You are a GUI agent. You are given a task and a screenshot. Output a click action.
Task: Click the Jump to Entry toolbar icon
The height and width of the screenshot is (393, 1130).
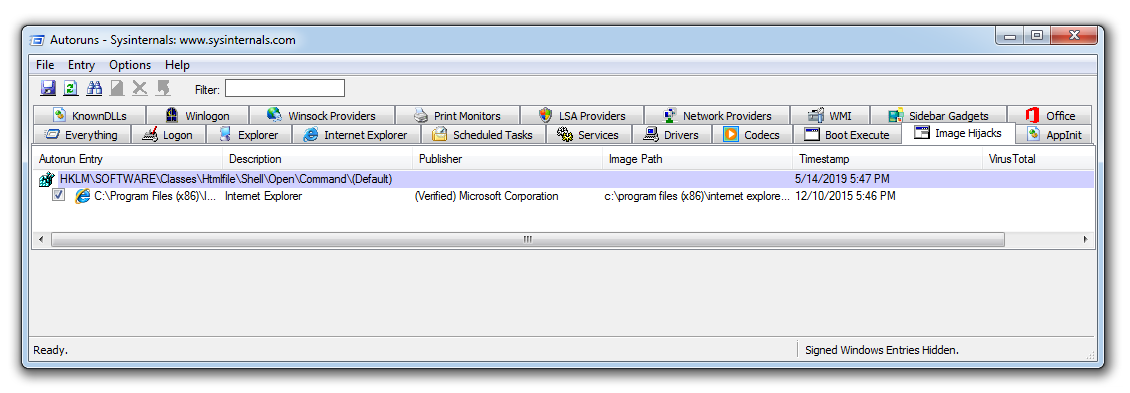pyautogui.click(x=164, y=88)
